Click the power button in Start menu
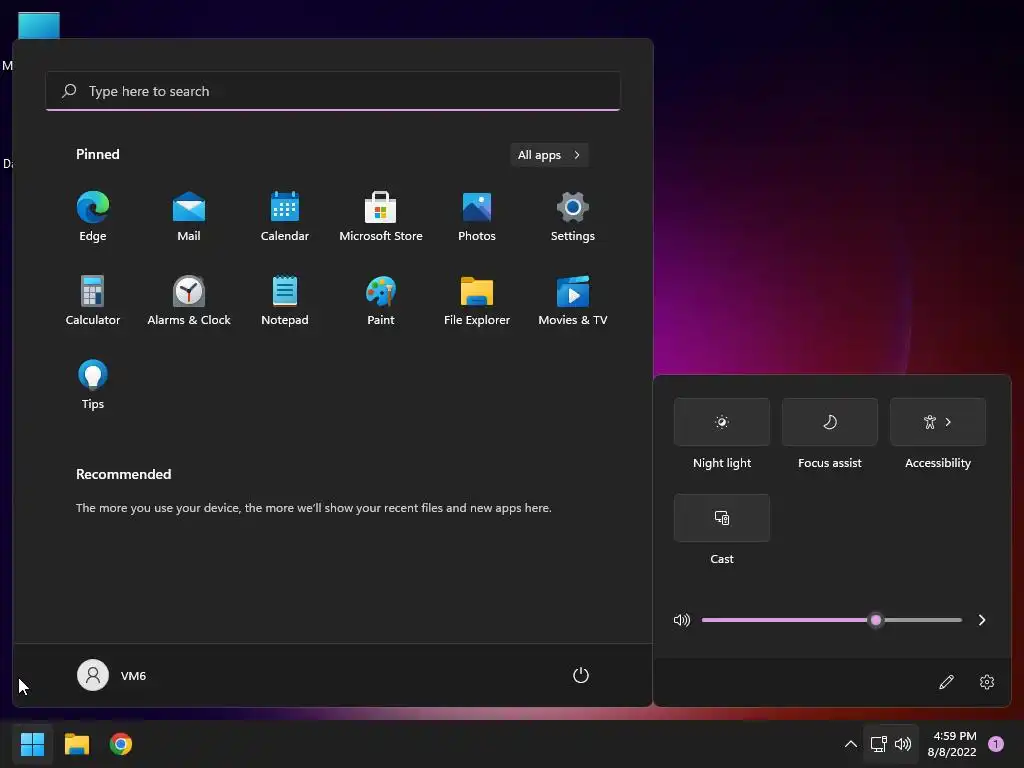 coord(581,675)
